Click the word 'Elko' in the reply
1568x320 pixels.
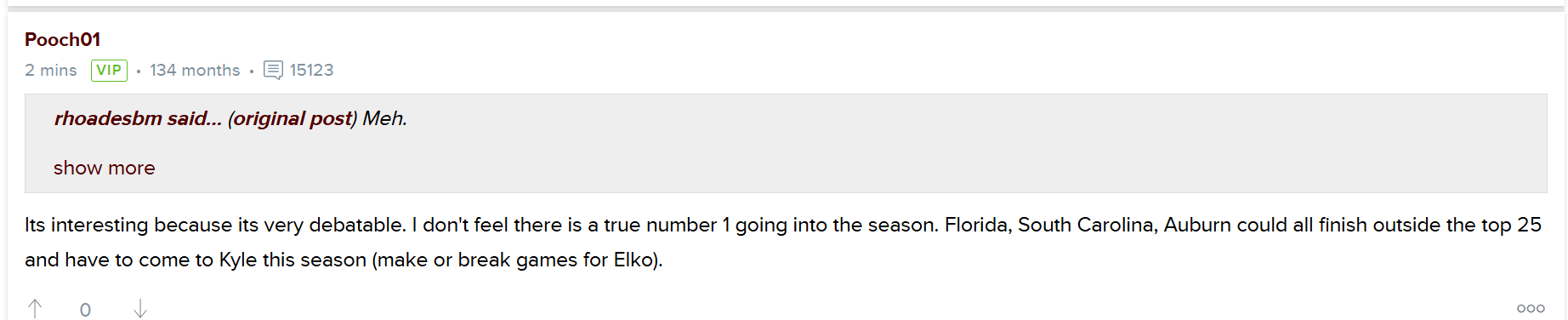[x=633, y=260]
